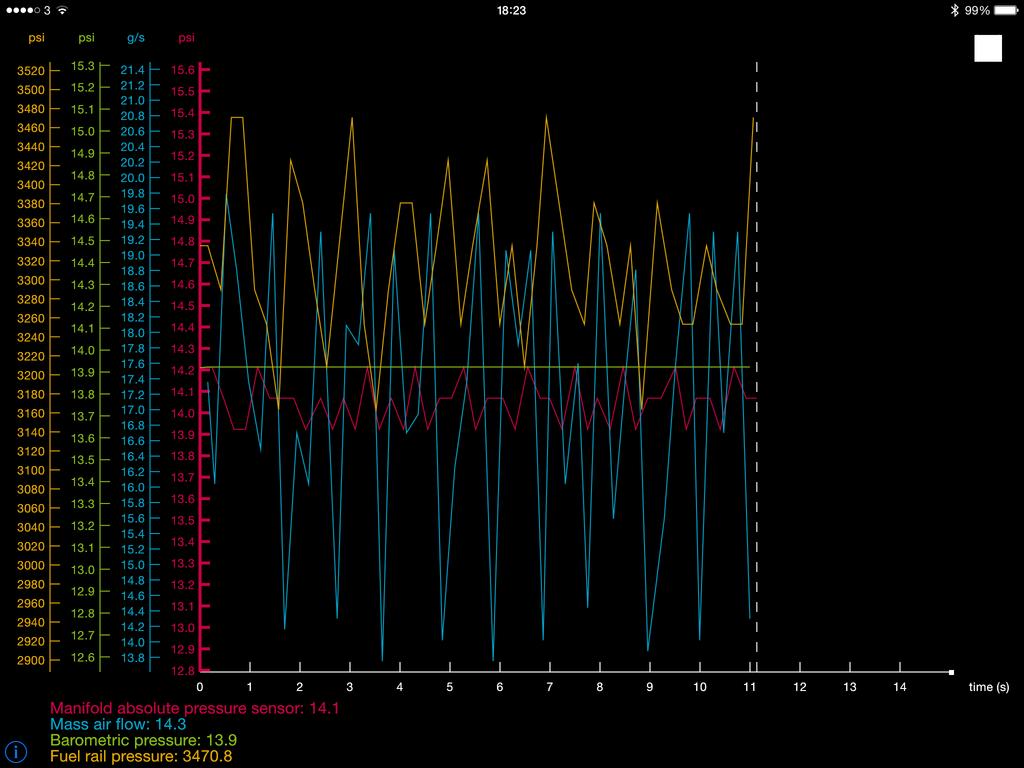Tap the Bluetooth icon in status bar

tap(954, 10)
